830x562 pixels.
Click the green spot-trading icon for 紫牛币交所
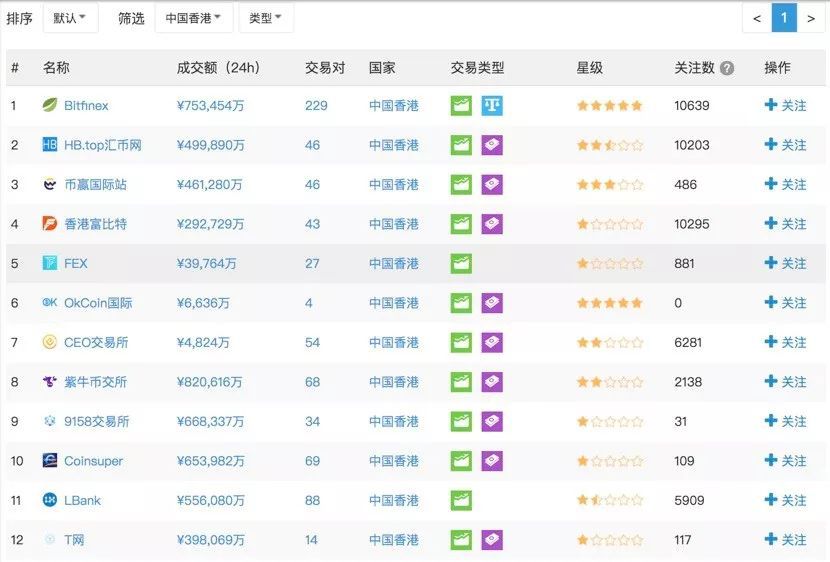pyautogui.click(x=461, y=382)
